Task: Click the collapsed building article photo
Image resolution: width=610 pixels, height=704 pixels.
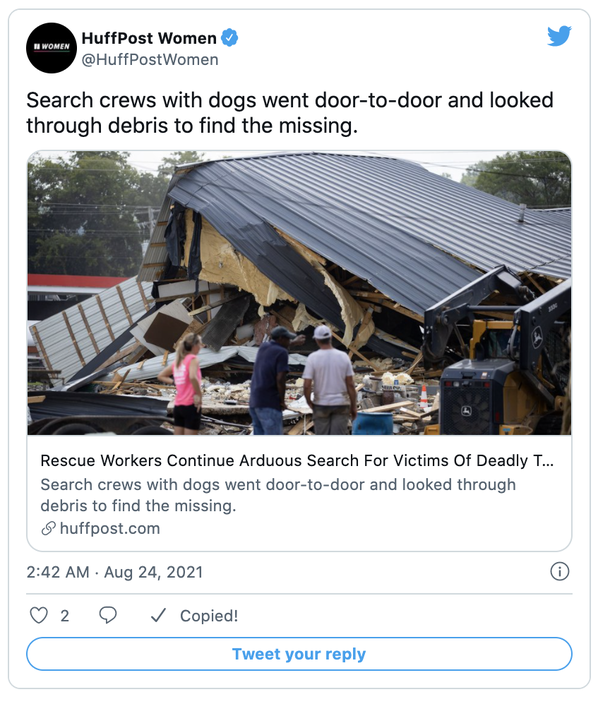Action: [299, 293]
